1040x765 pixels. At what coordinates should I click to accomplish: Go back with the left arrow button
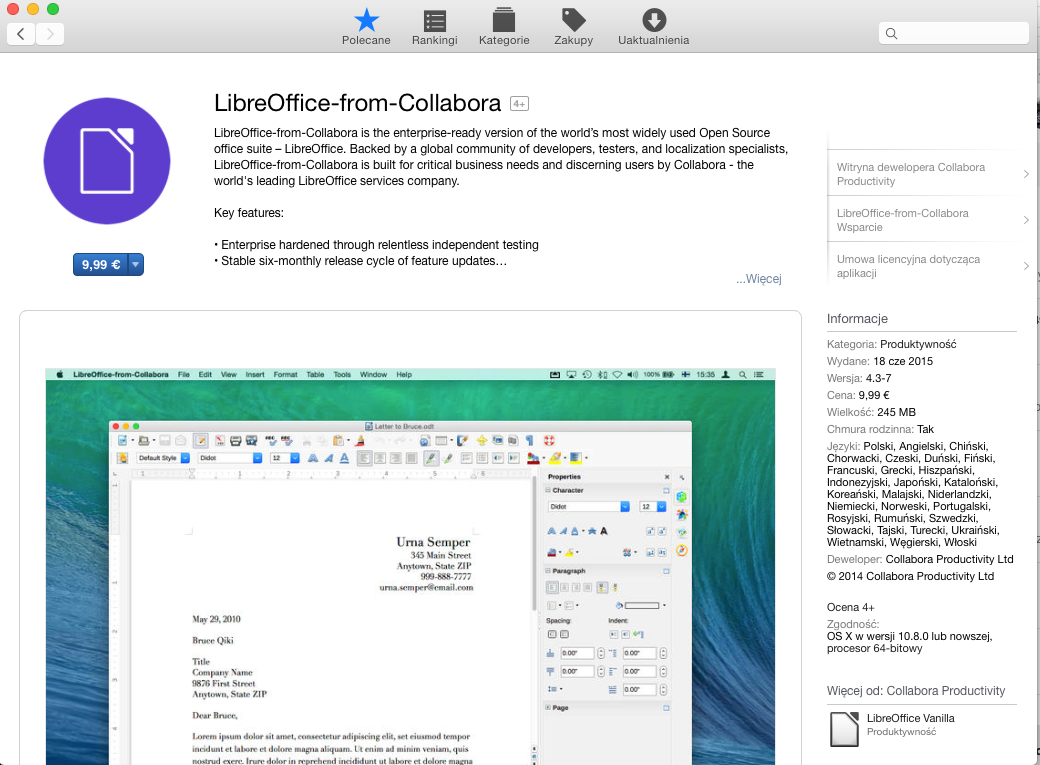point(21,34)
